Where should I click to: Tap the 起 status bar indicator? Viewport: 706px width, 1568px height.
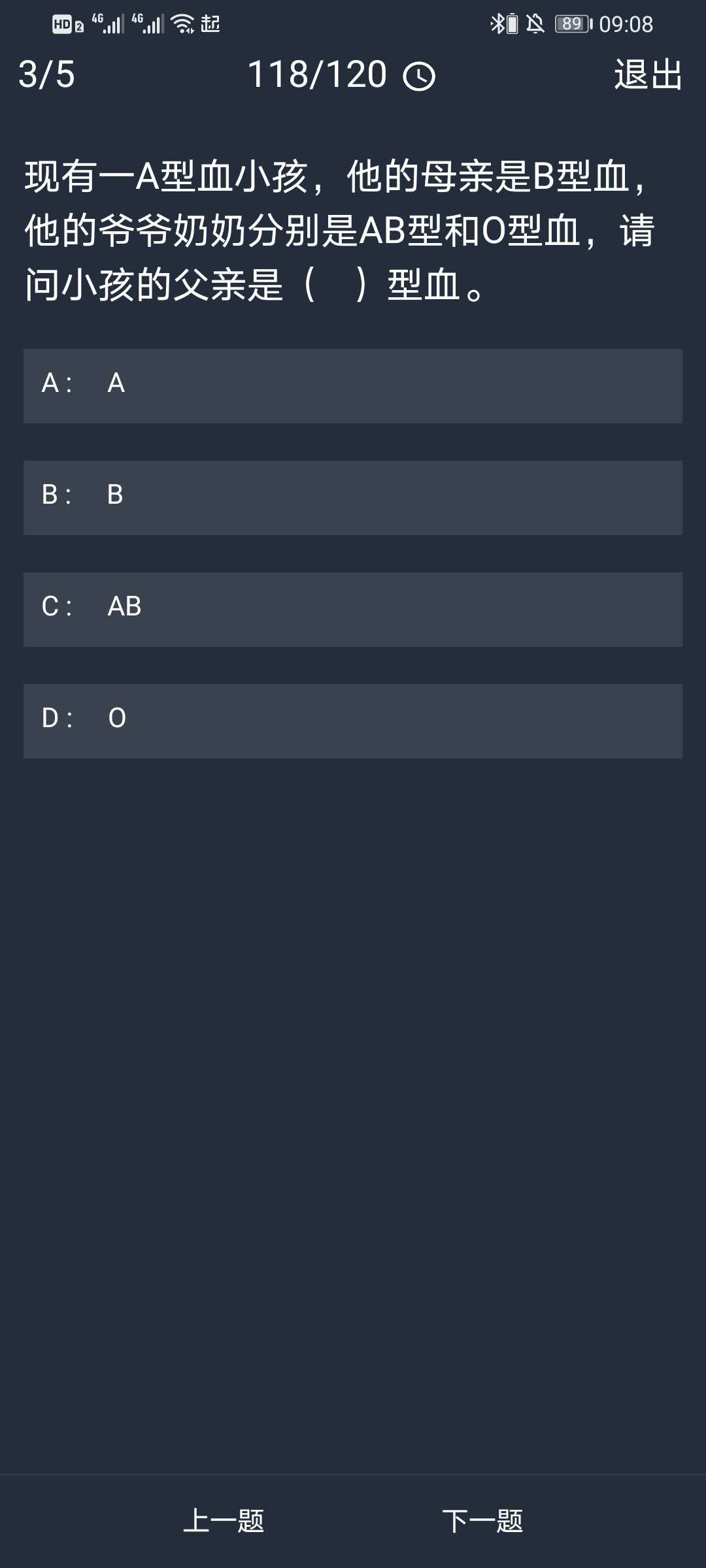210,24
